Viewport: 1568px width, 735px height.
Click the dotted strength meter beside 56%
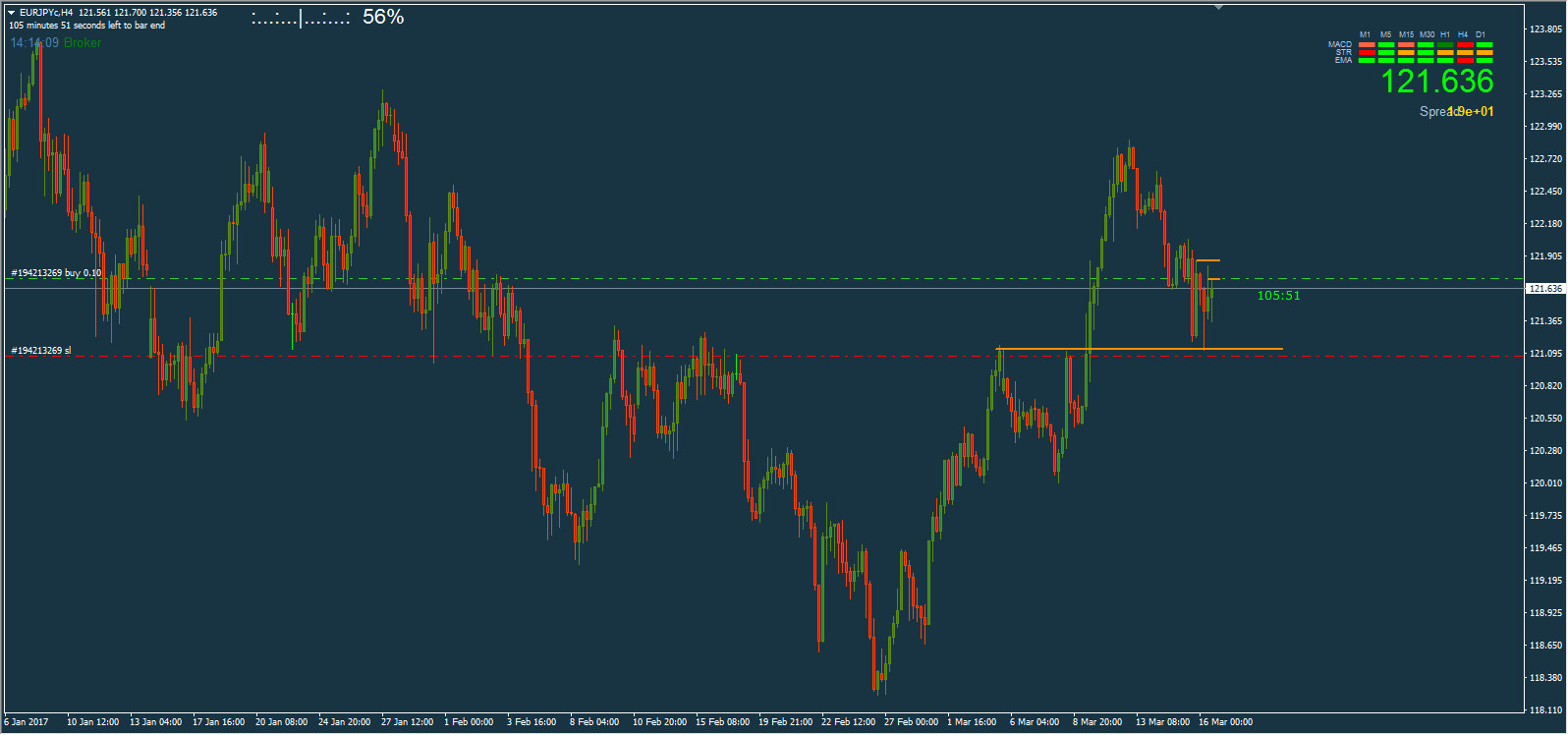tap(301, 18)
